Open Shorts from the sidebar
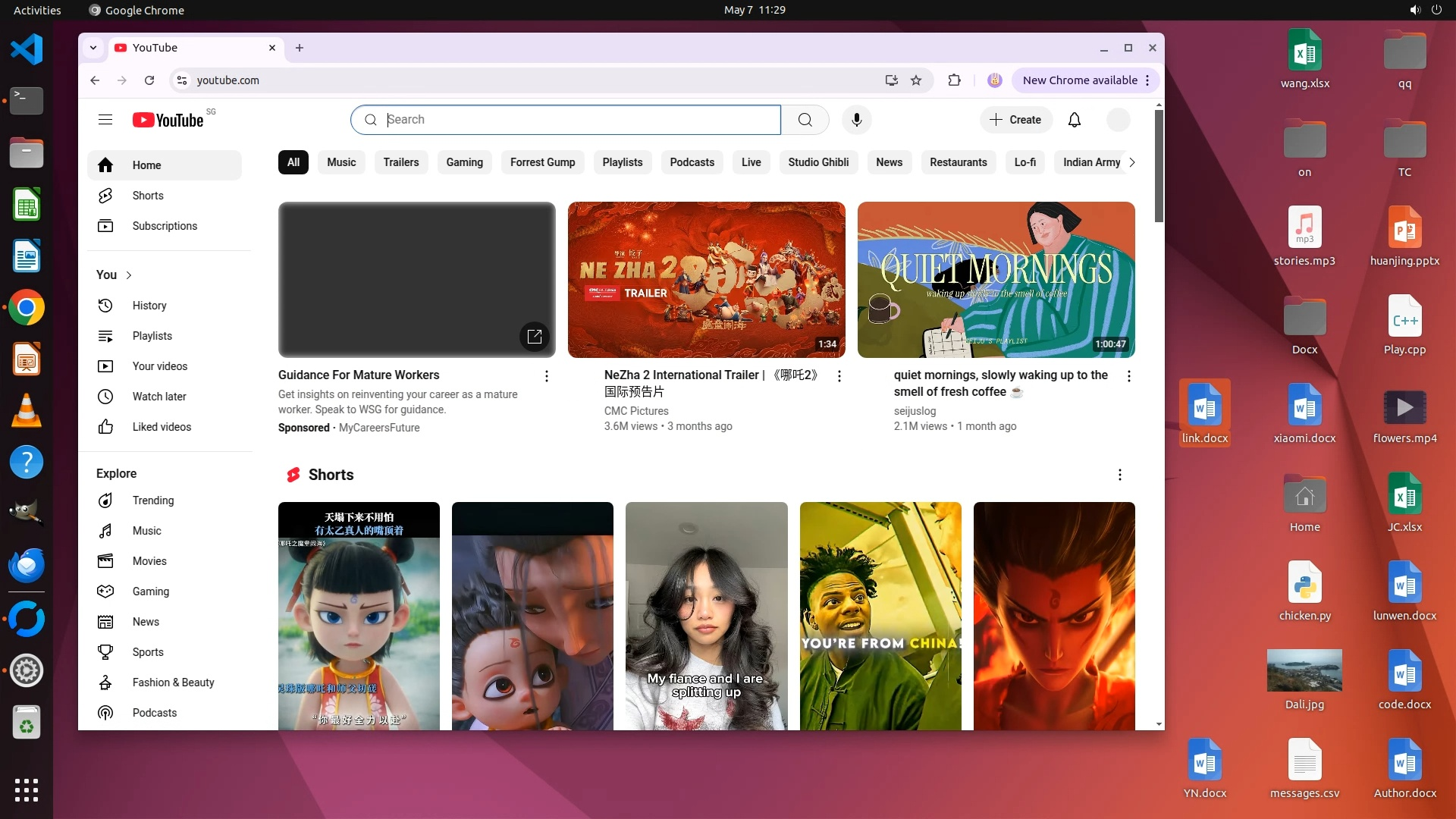Screen dimensions: 1456x819 (x=148, y=196)
